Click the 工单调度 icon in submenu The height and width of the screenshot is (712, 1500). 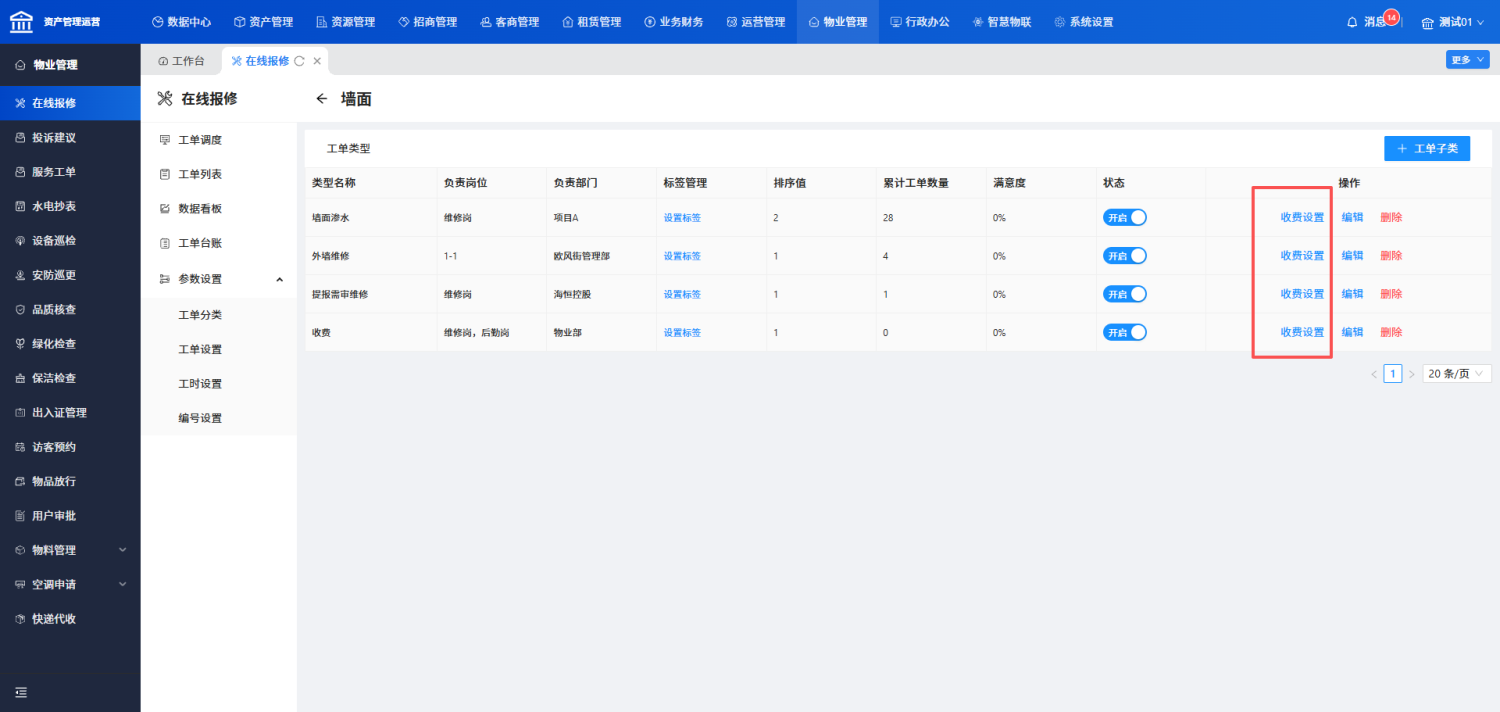pyautogui.click(x=165, y=140)
